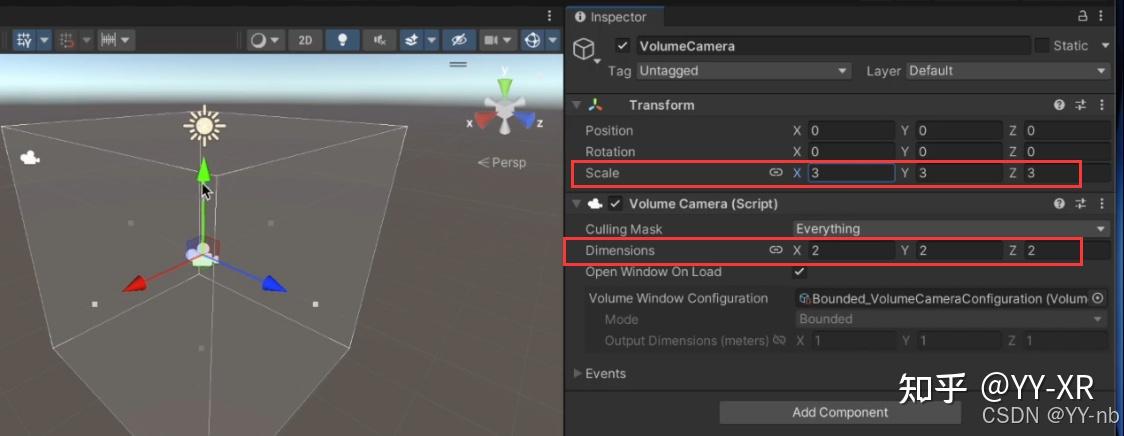This screenshot has width=1124, height=436.
Task: Click the red X move arrow handle
Action: tap(135, 284)
